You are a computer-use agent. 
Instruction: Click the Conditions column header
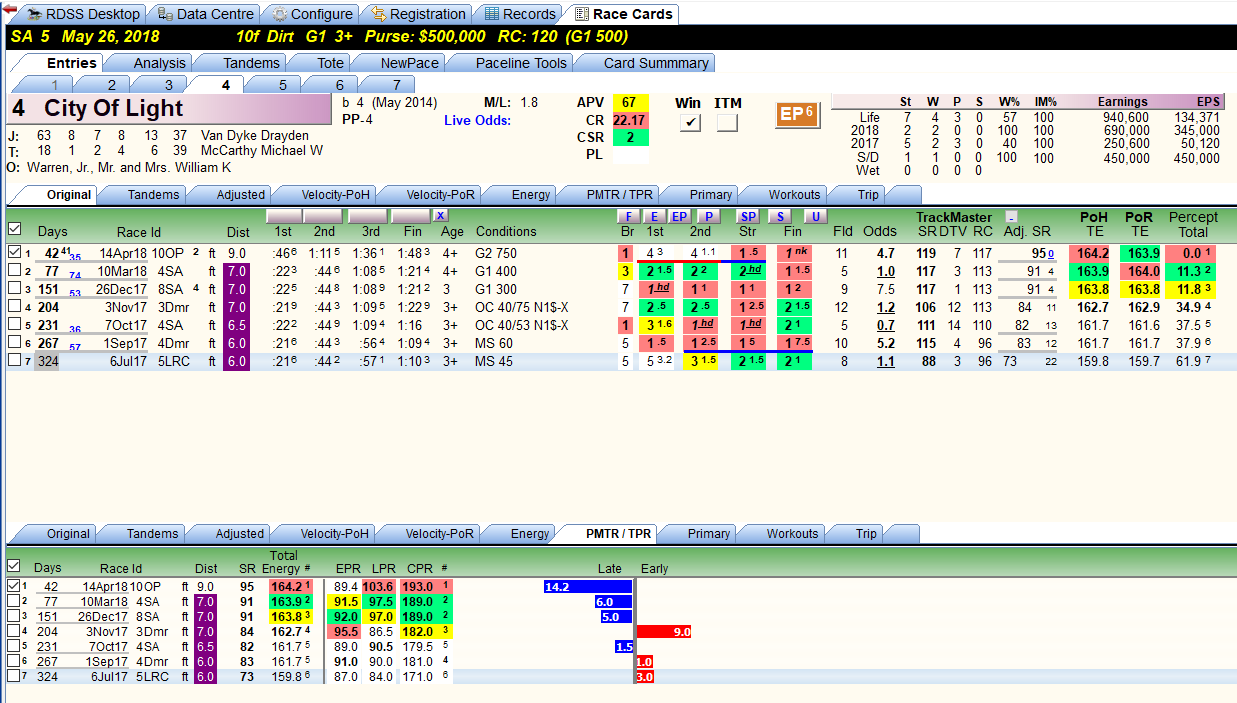click(506, 231)
